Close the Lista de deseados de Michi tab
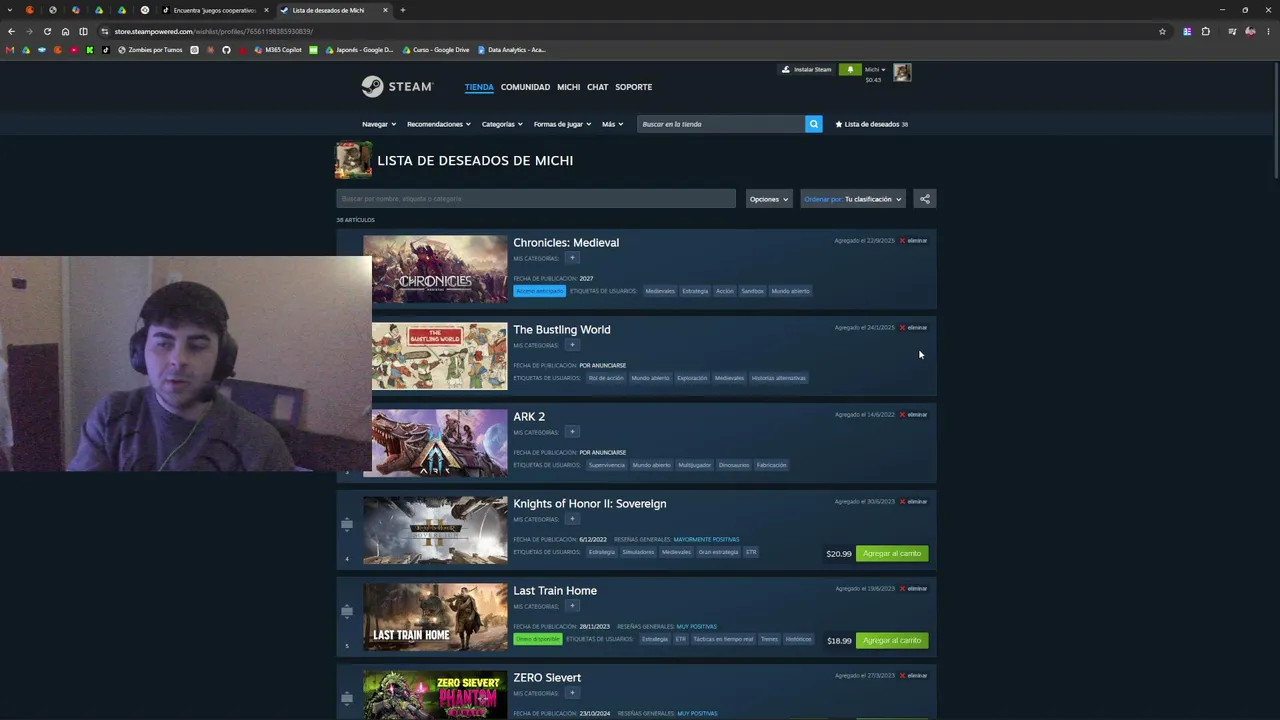 coord(385,10)
